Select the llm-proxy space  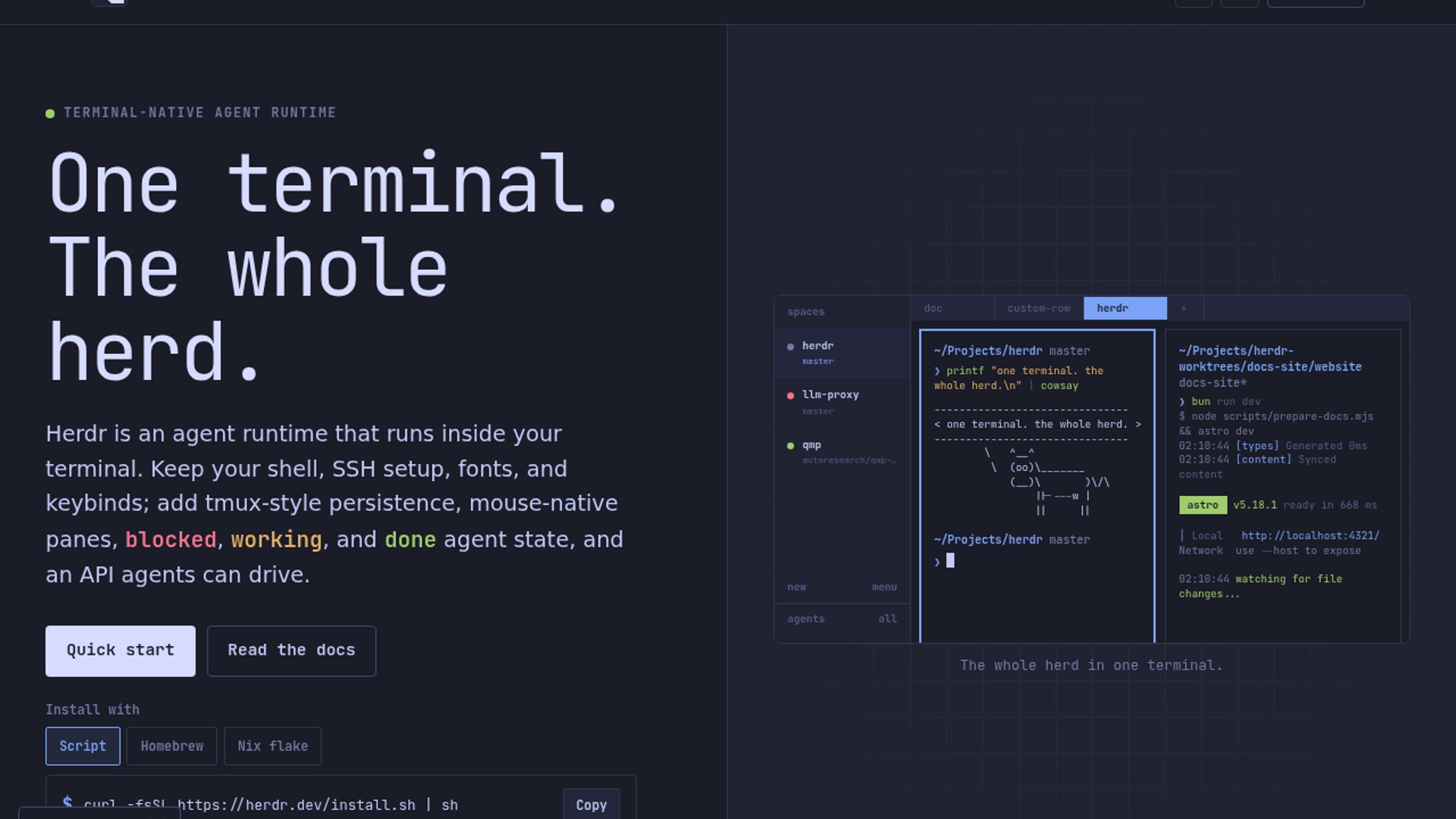click(842, 402)
